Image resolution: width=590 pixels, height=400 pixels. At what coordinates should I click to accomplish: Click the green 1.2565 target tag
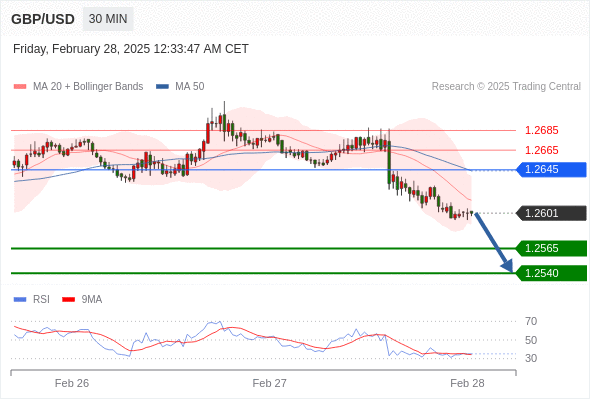[551, 248]
